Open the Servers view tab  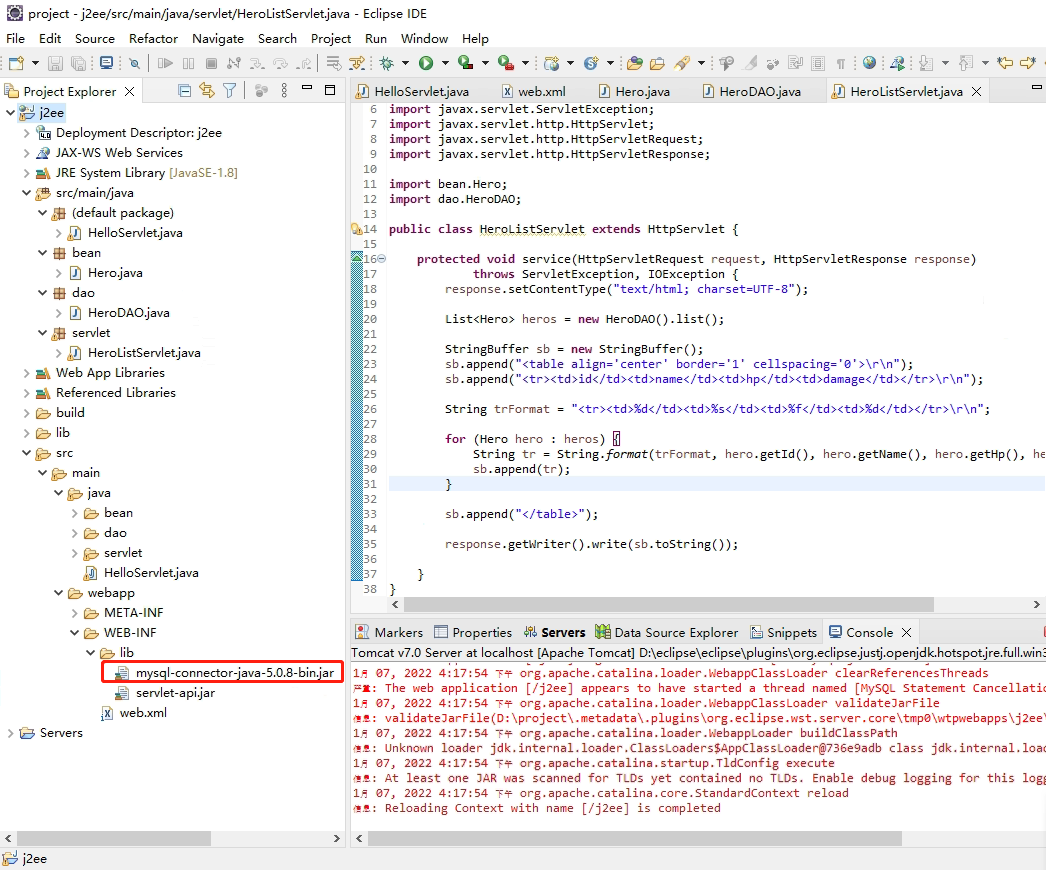554,632
